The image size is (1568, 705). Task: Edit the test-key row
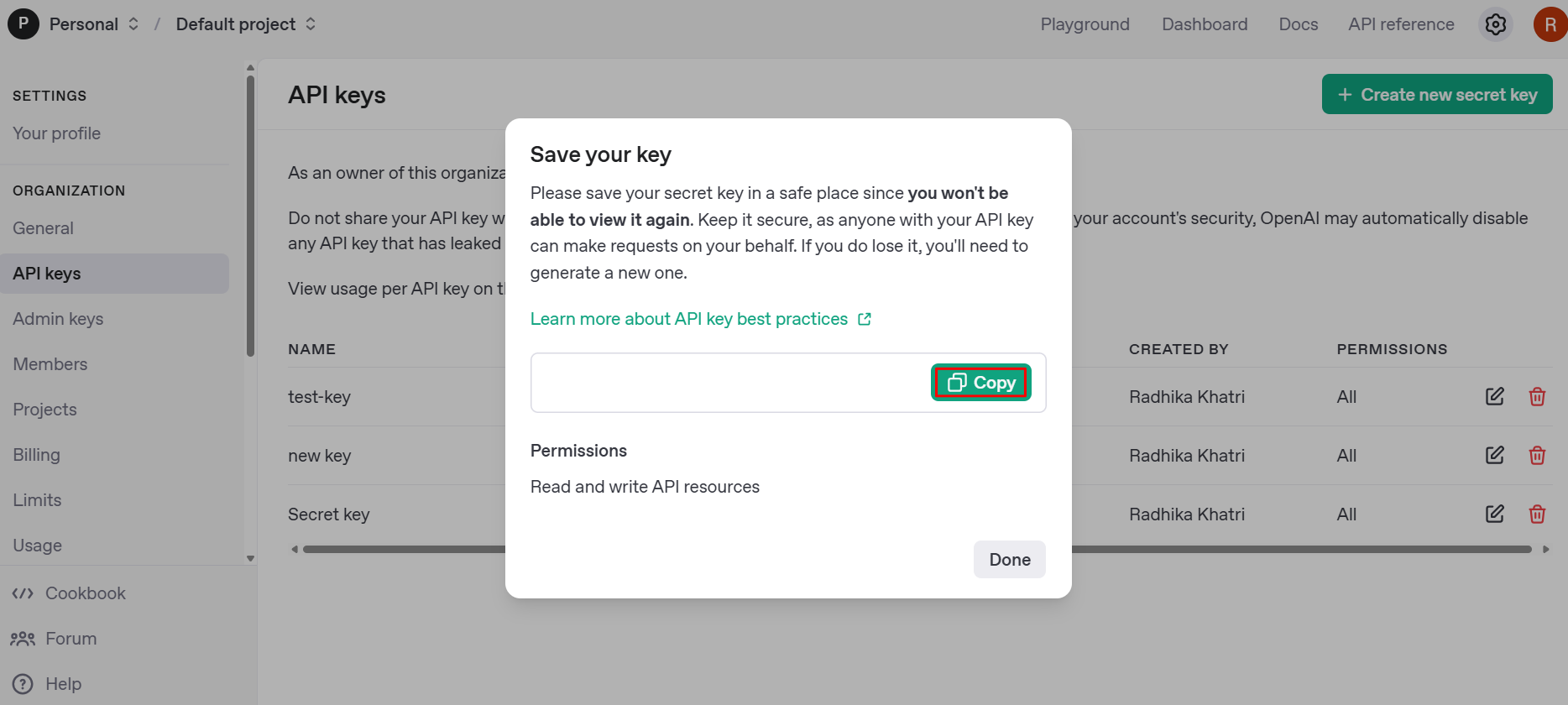[x=1494, y=396]
